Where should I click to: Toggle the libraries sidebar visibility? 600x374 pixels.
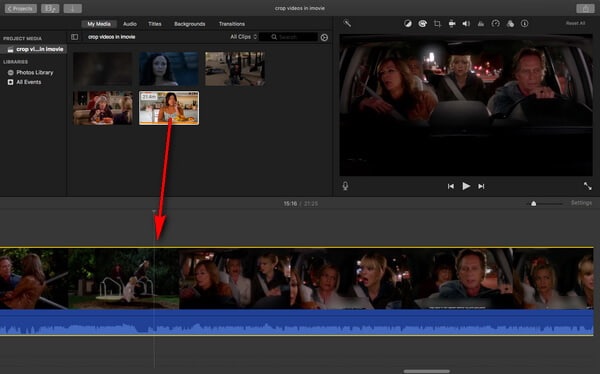[75, 37]
